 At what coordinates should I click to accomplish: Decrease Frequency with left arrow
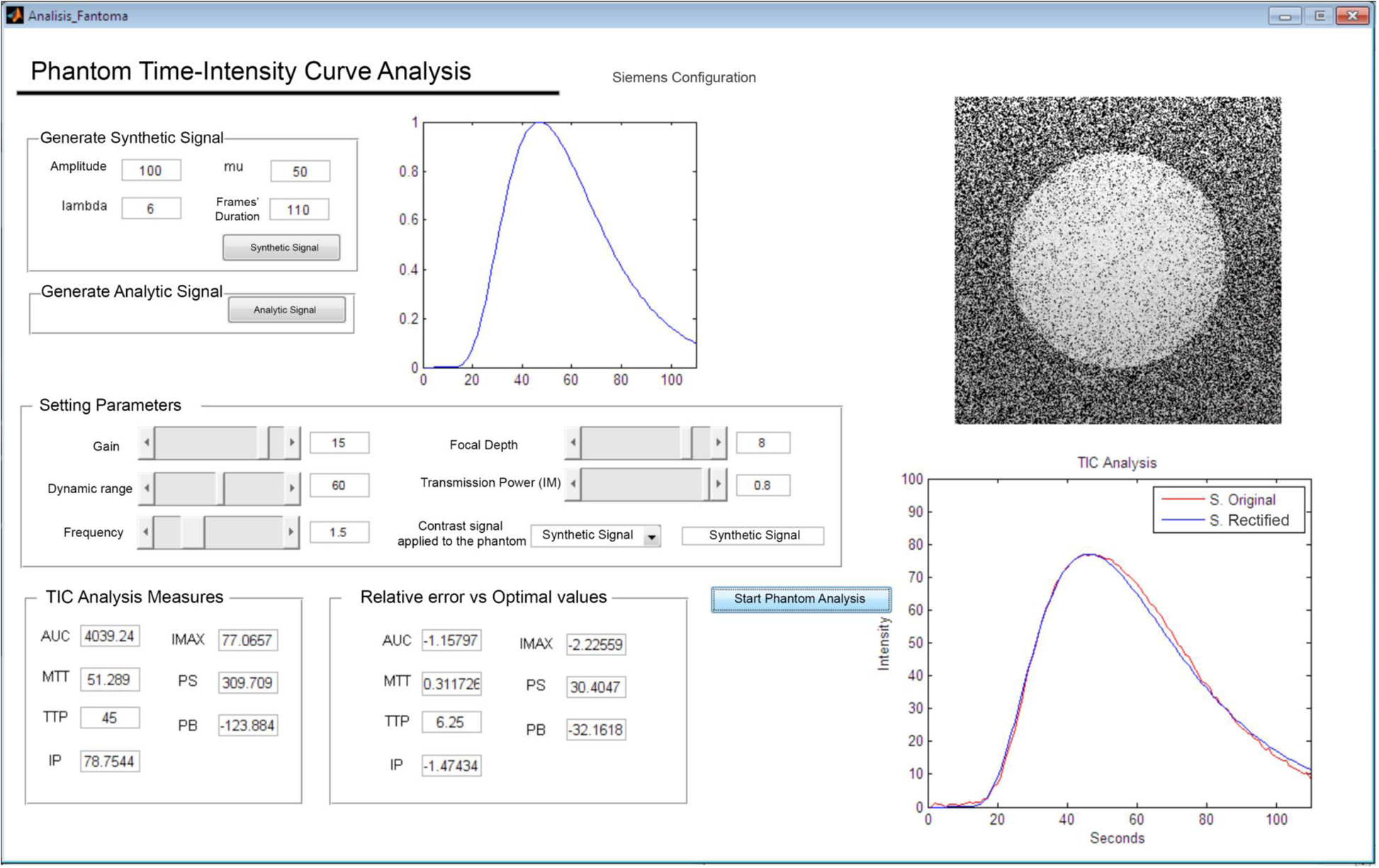coord(147,532)
